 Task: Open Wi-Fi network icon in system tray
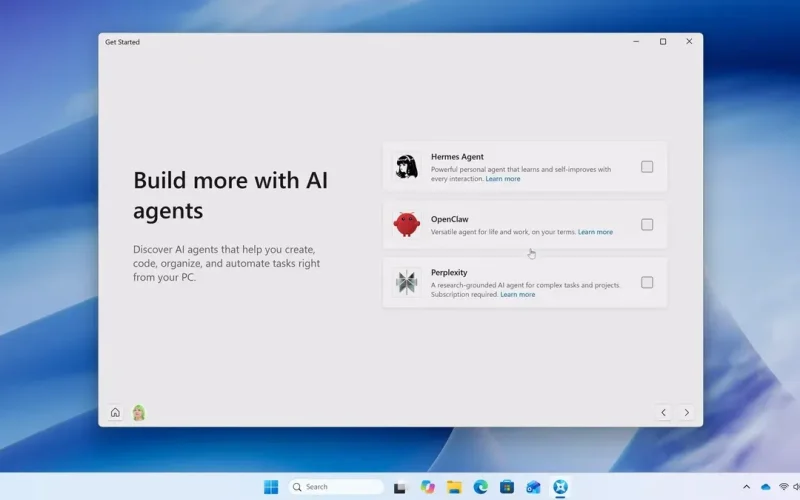pos(784,487)
